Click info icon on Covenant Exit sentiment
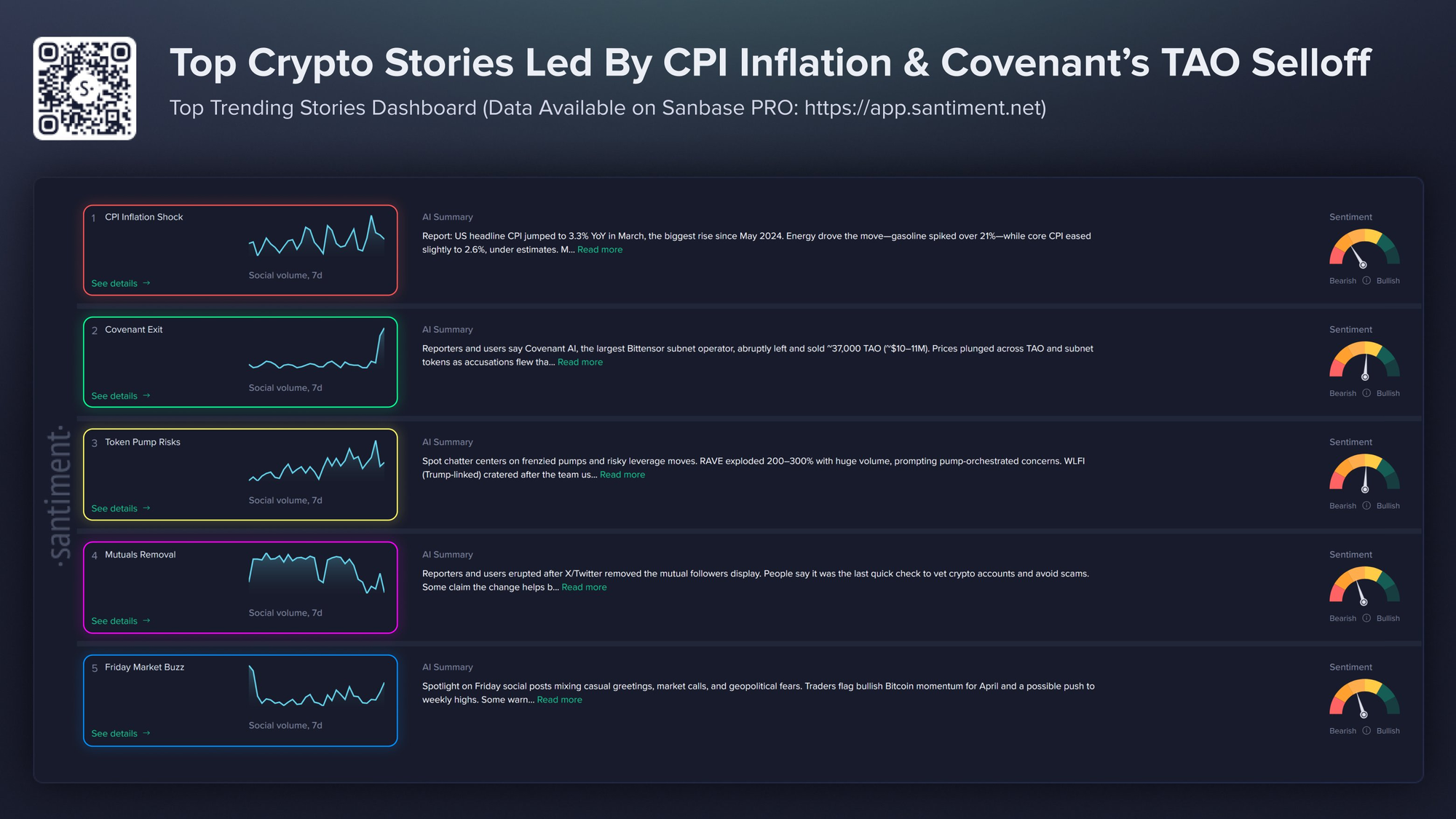 tap(1366, 393)
